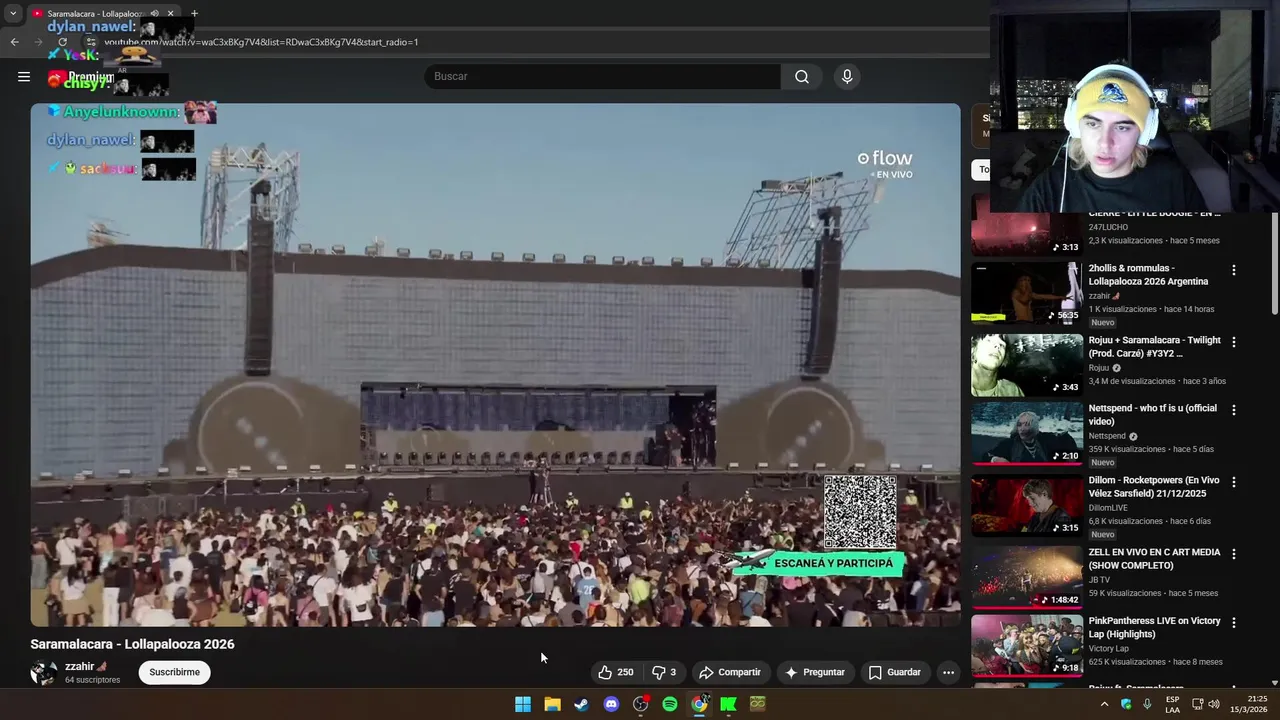Open OBS Studio from the taskbar
This screenshot has width=1280, height=720.
[x=641, y=704]
